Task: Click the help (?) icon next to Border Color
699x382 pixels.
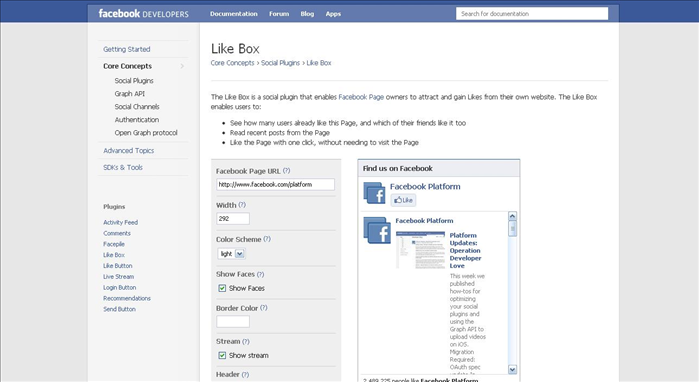Action: coord(264,308)
